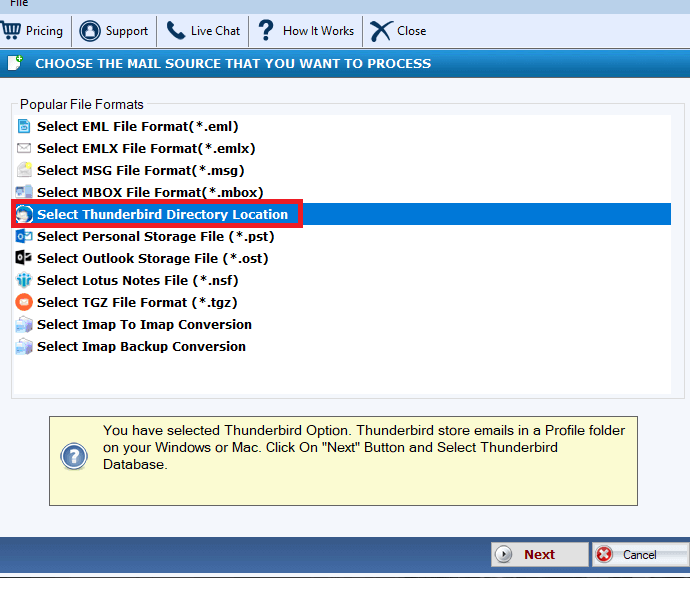690x607 pixels.
Task: Choose Select Thunderbird Directory Location
Action: (162, 214)
